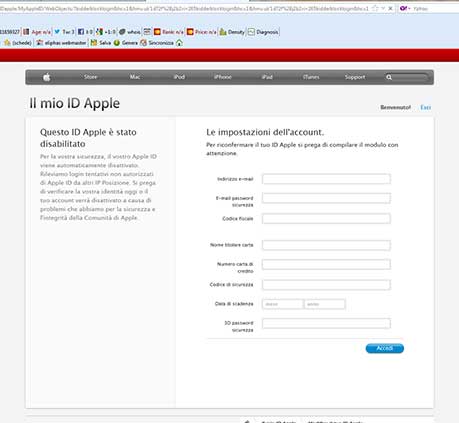Screen dimensions: 459x423
Task: Click the "Questo ID Apple è stato disabilitato" heading
Action: coord(88,138)
